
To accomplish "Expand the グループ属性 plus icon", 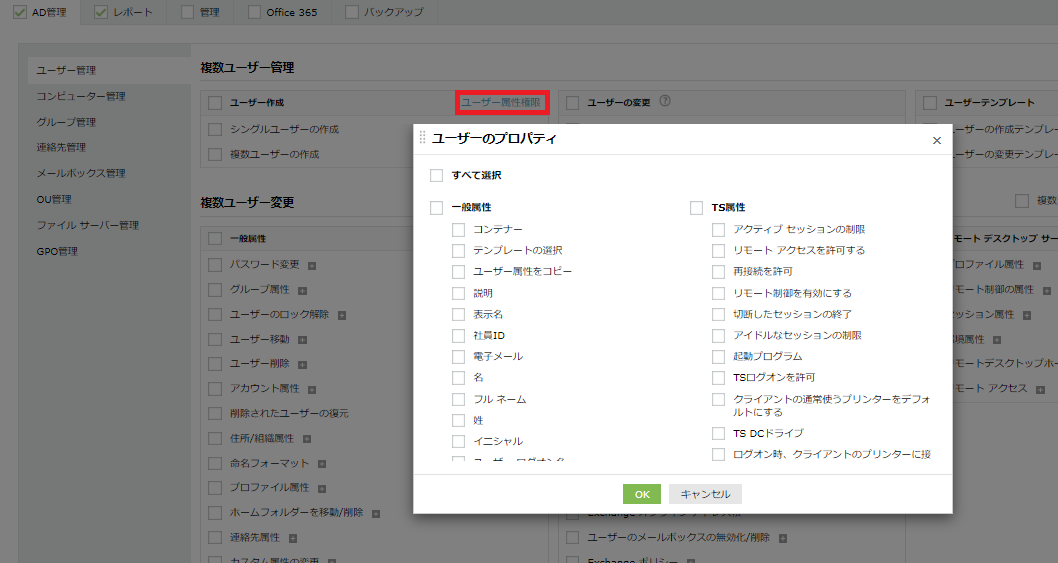I will point(302,290).
